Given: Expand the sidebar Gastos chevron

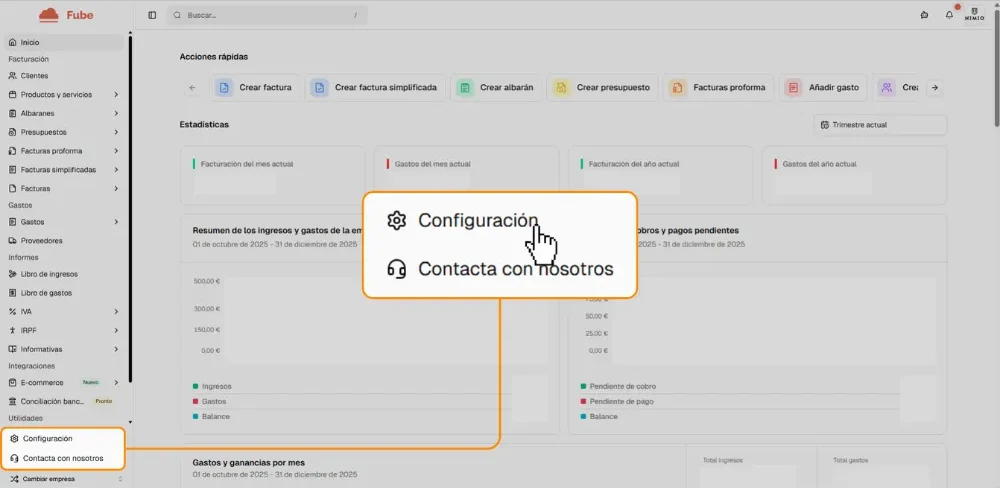Looking at the screenshot, I should tap(116, 222).
